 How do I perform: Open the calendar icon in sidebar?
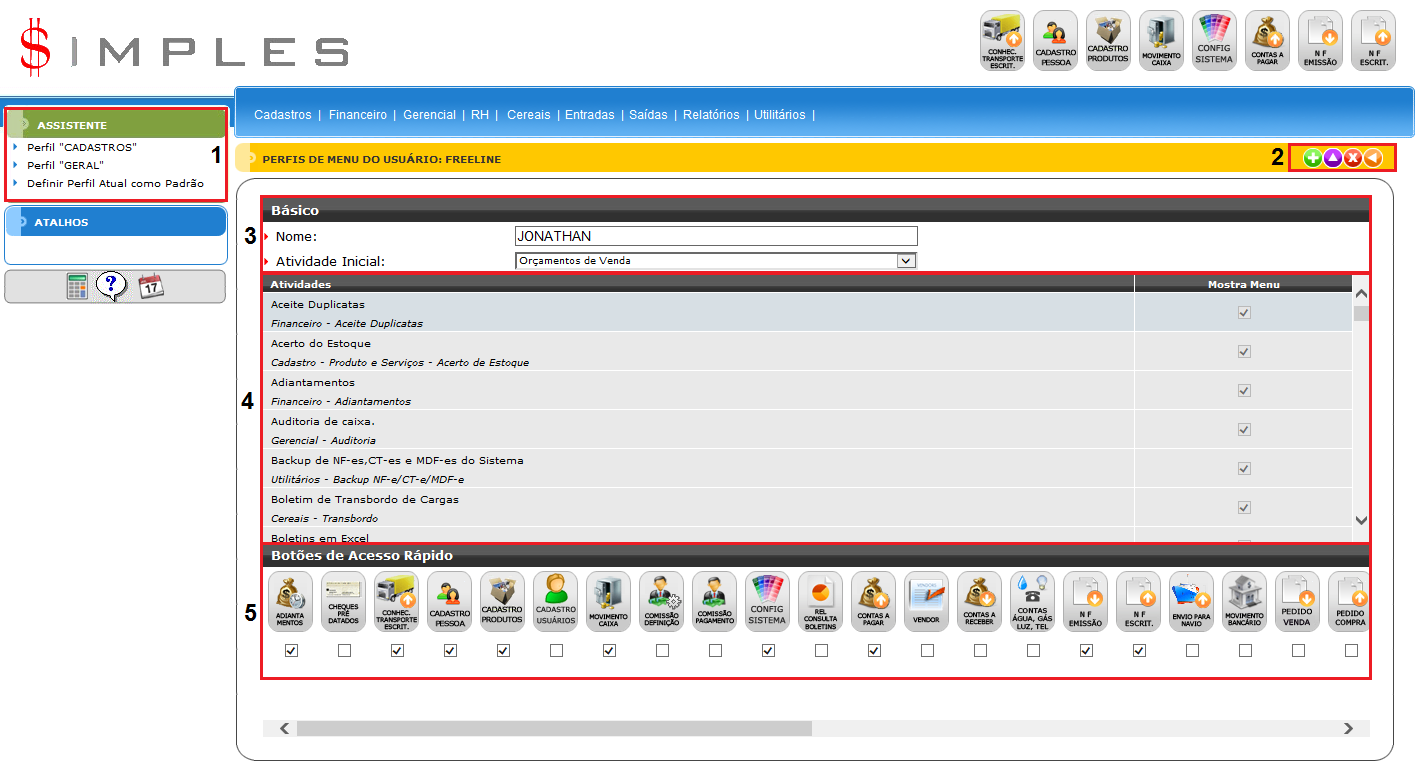[x=150, y=287]
